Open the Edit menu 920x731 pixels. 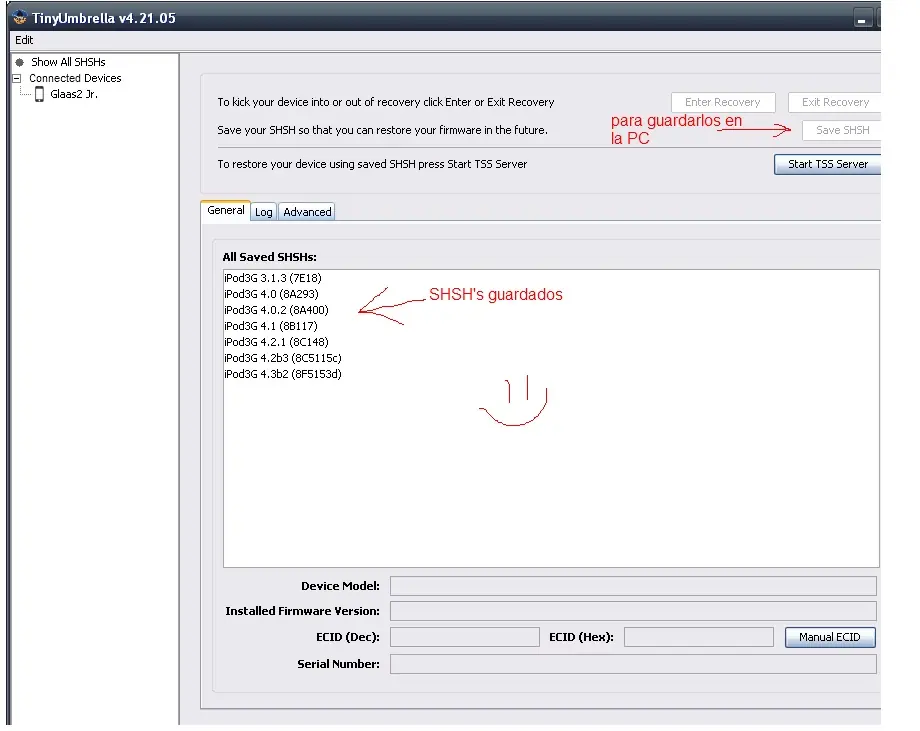click(x=24, y=40)
